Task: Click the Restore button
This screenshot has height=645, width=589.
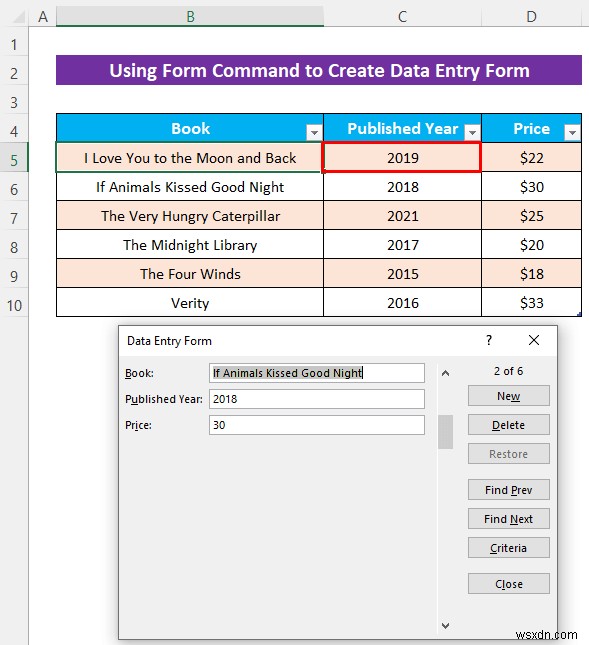Action: point(508,454)
